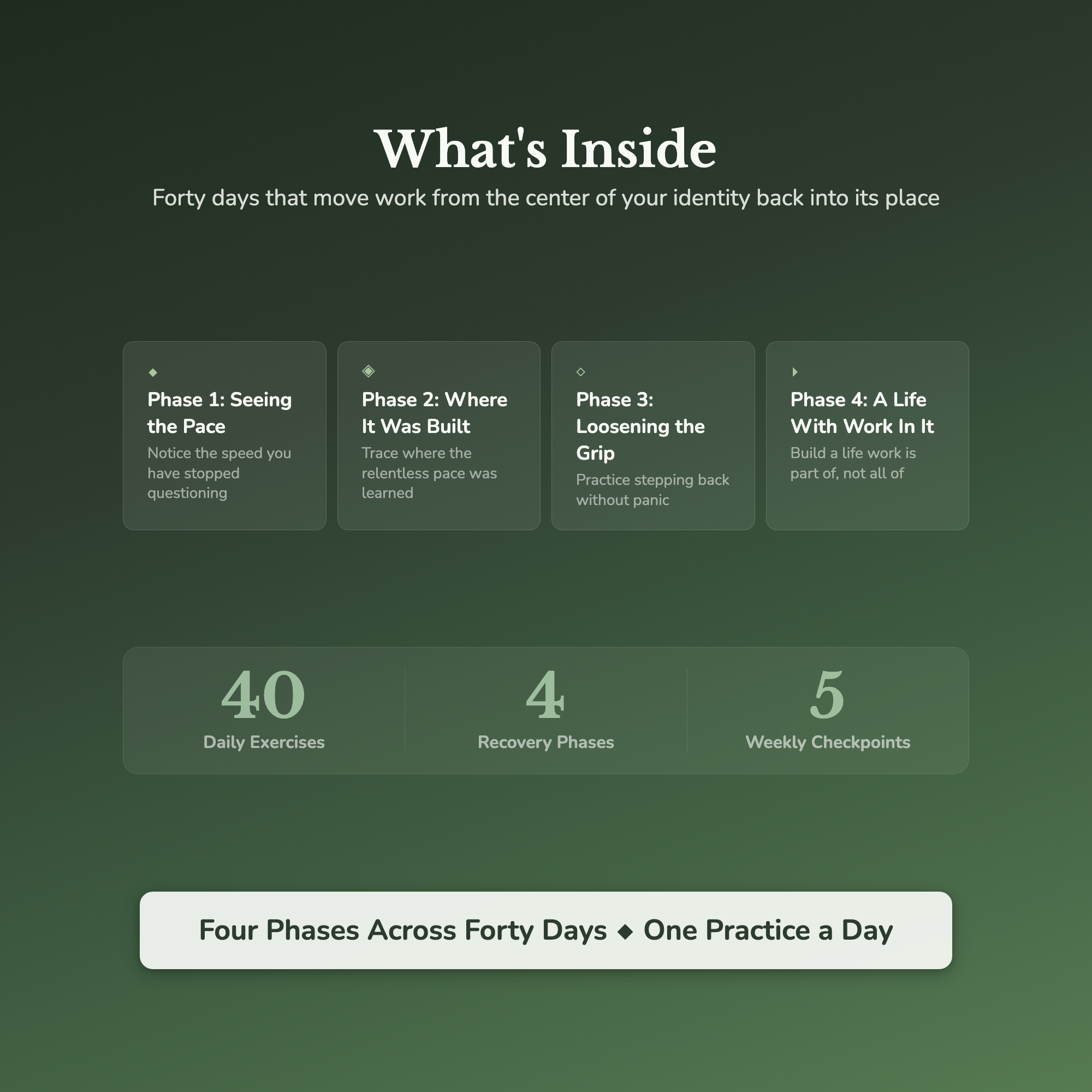The height and width of the screenshot is (1092, 1092).
Task: Open the Phase 4: A Life With Work In It heading
Action: 862,413
